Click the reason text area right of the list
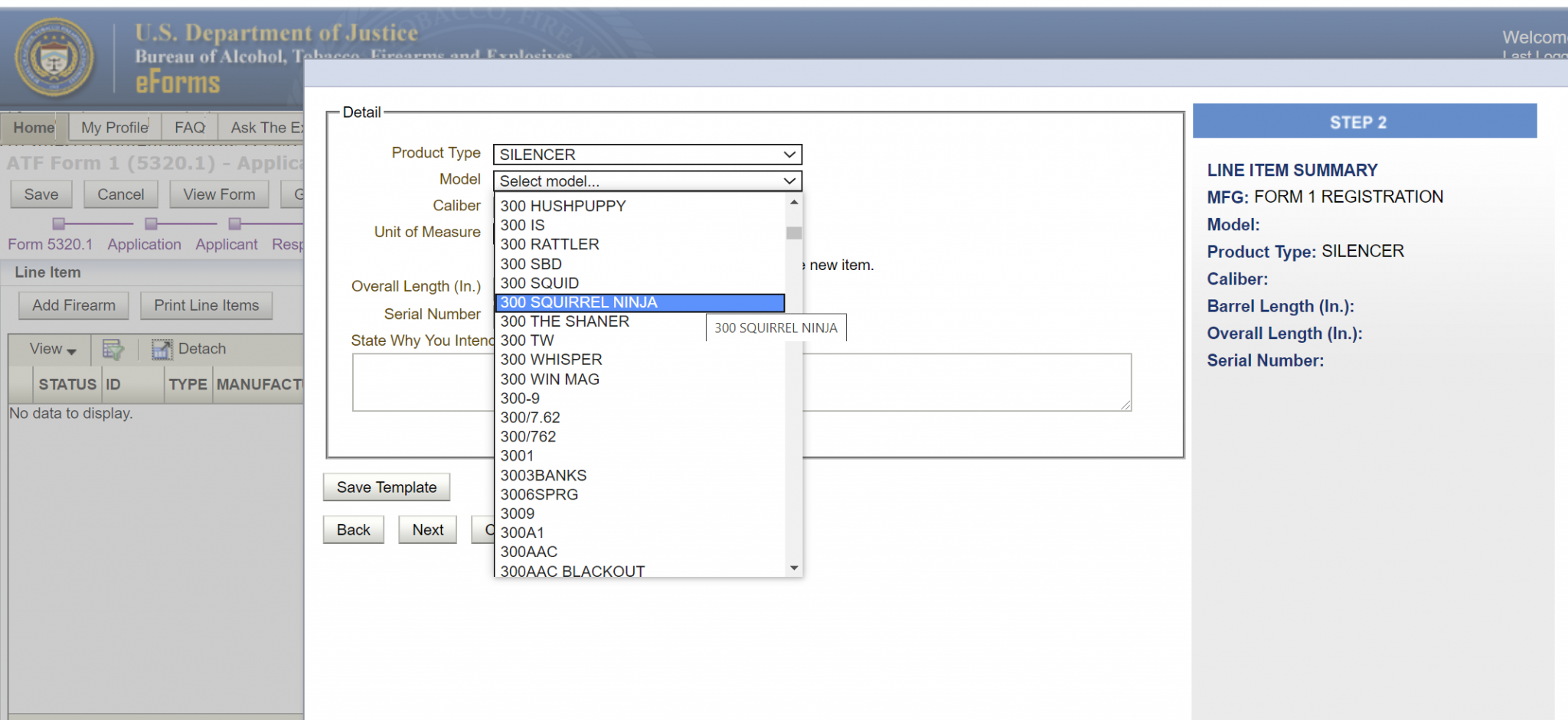 click(967, 382)
